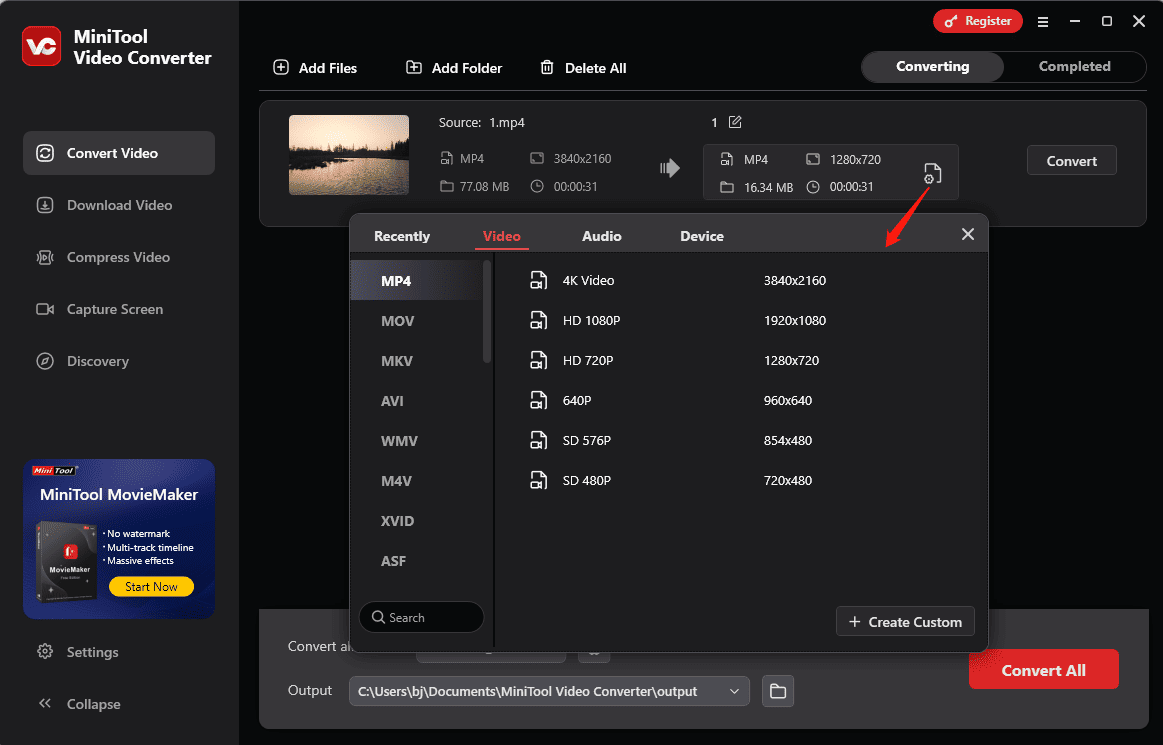Select XVID format in the list
Viewport: 1163px width, 745px height.
pos(417,521)
